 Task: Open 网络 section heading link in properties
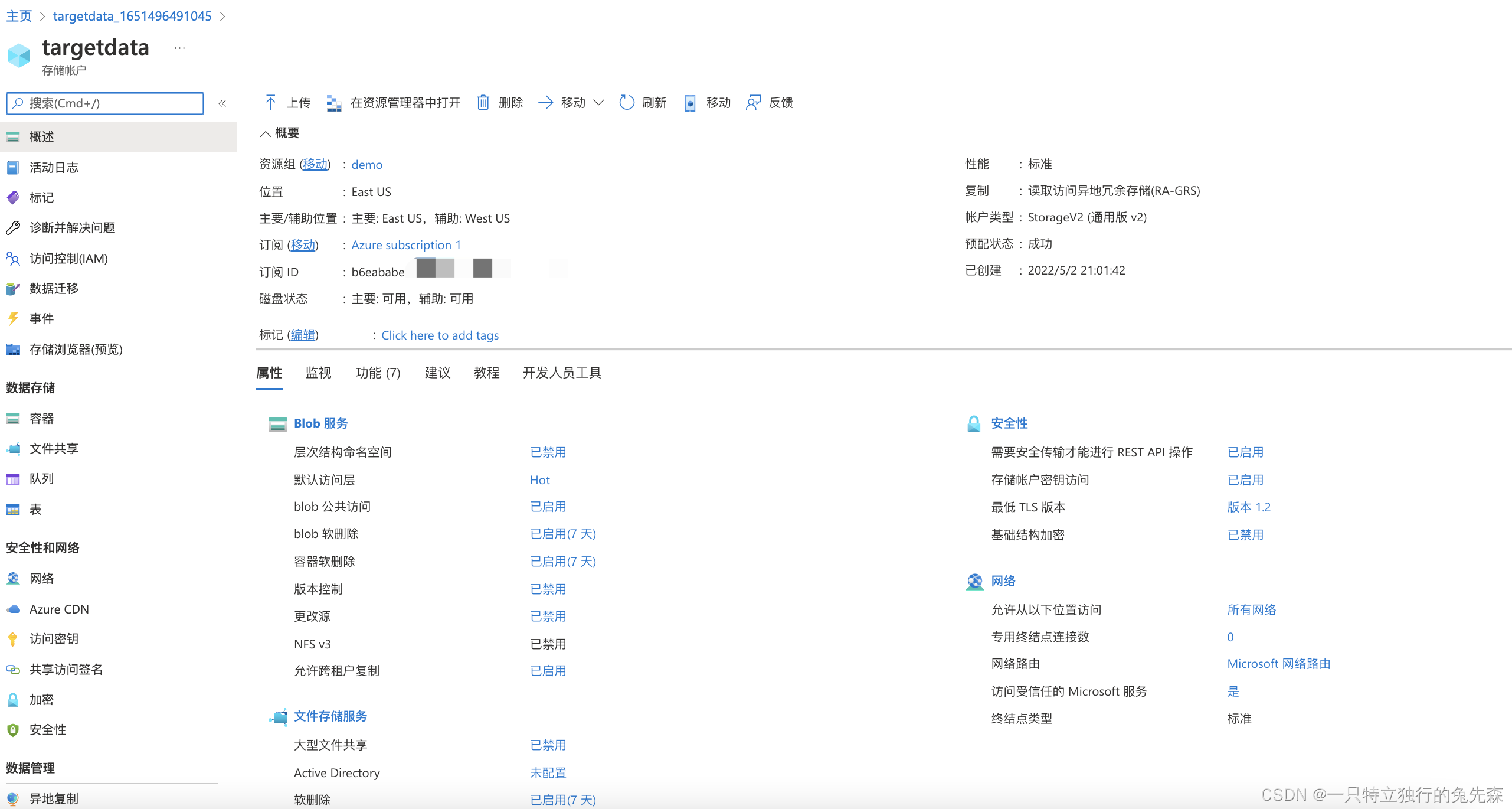point(1003,581)
